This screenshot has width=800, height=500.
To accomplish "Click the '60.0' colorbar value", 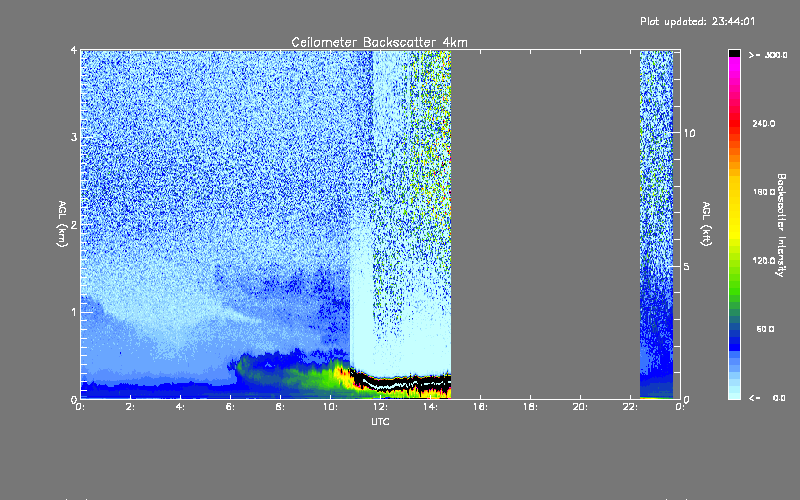I will 765,329.
